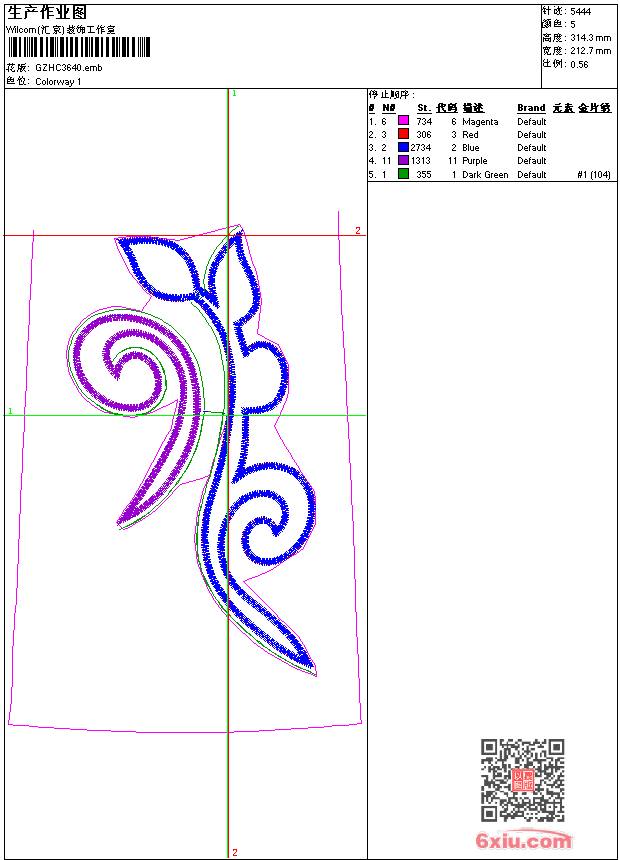Click the 'Wilcom' studio name line

point(61,30)
